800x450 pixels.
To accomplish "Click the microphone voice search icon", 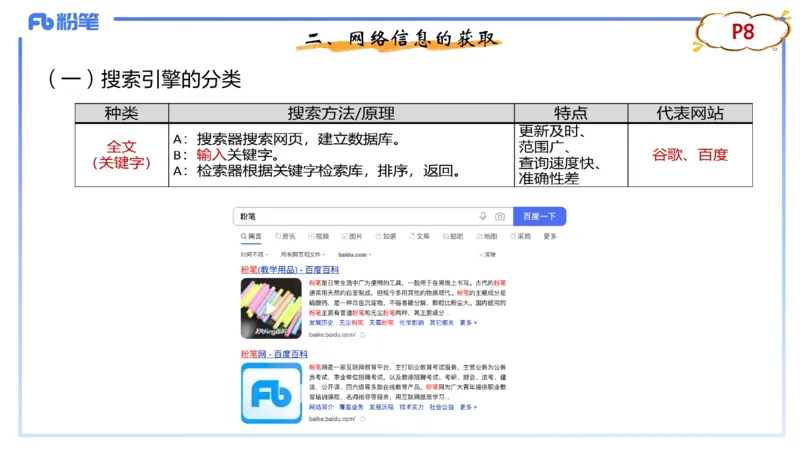I will 483,216.
